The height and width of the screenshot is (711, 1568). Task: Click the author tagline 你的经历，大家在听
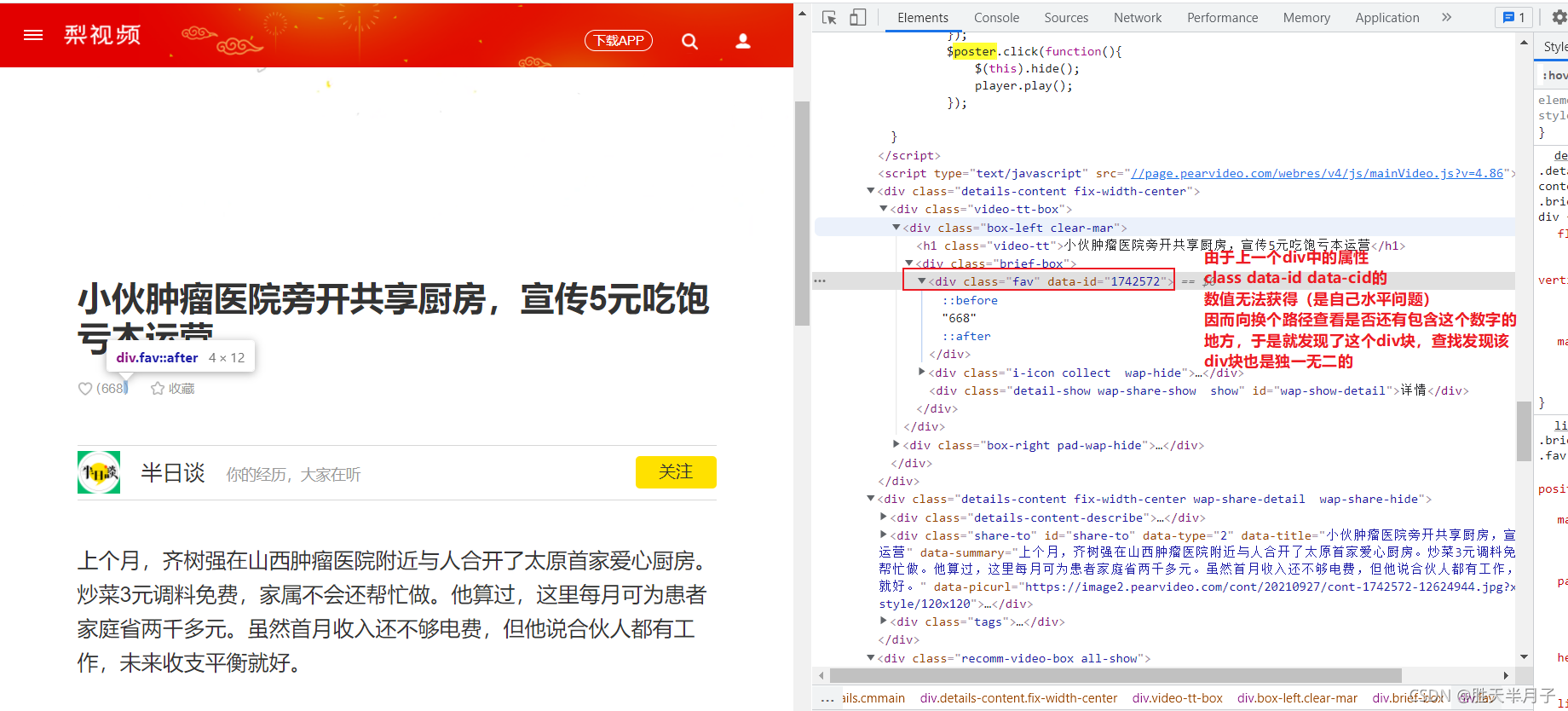(x=293, y=475)
